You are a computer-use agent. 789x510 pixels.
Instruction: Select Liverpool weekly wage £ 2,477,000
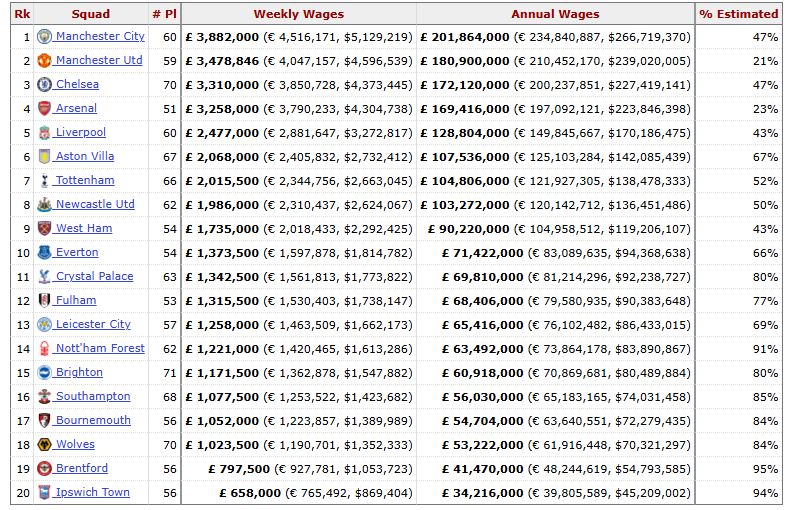coord(222,133)
